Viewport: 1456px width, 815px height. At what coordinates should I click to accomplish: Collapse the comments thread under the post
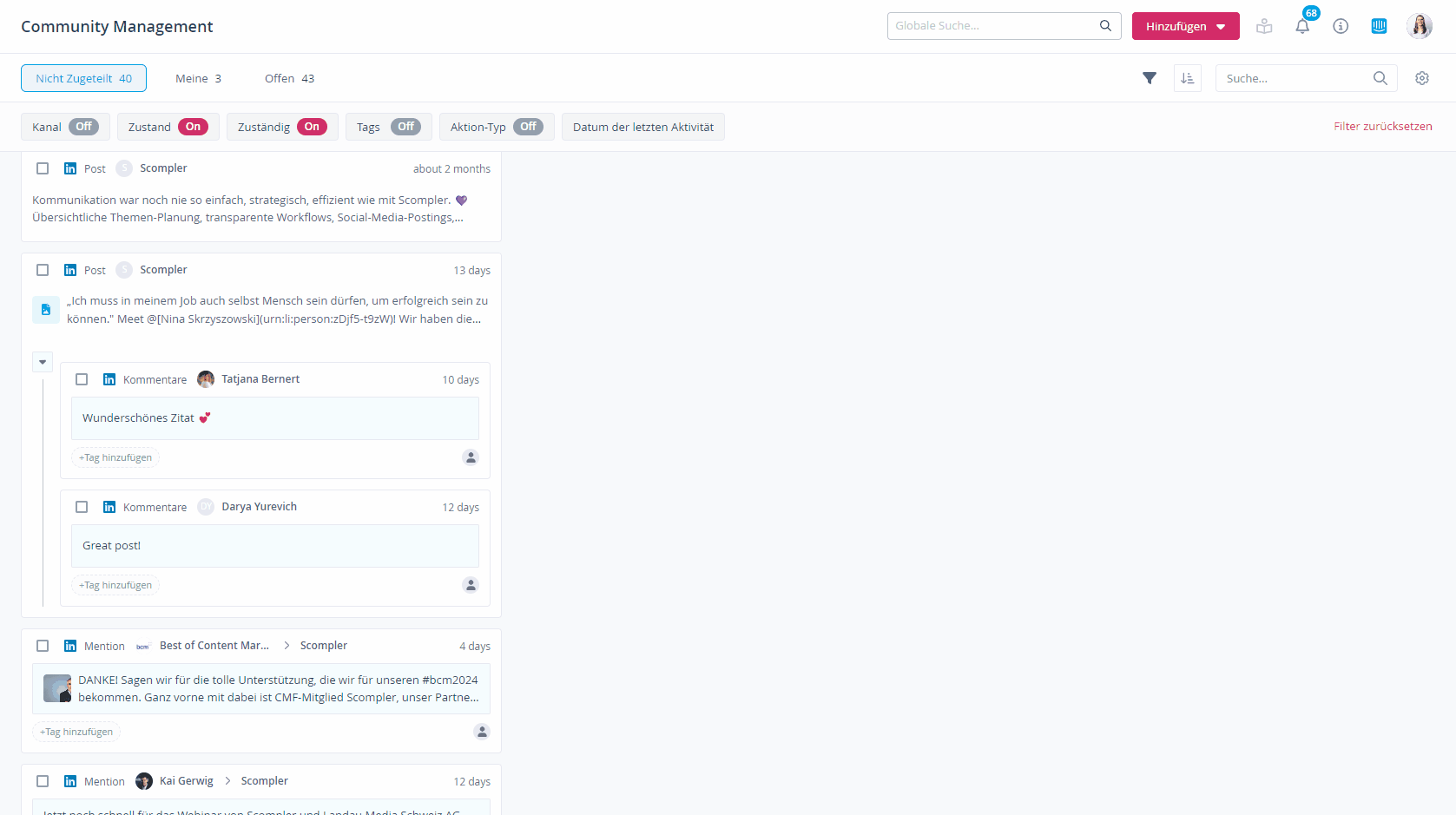coord(43,362)
